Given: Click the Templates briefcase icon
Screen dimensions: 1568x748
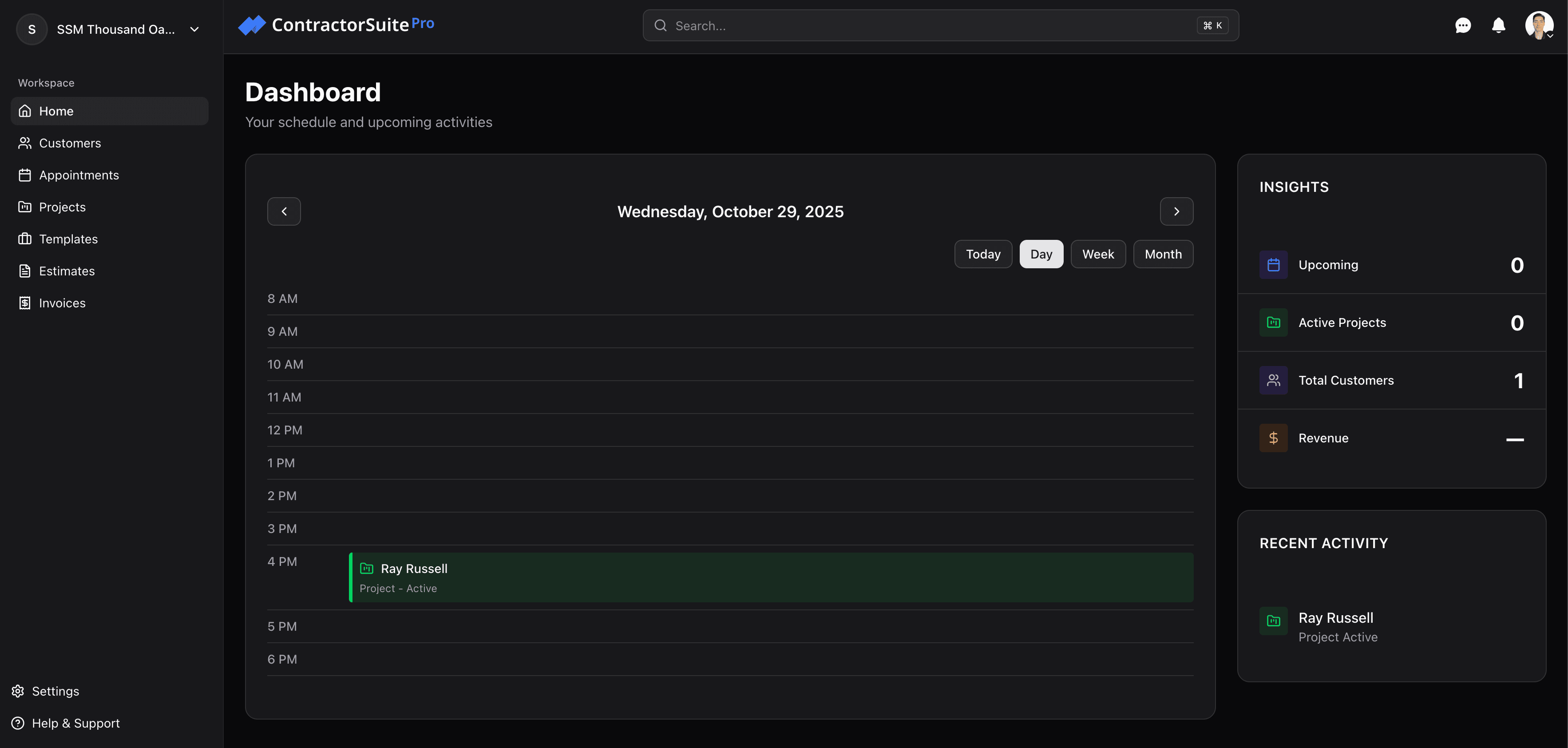Looking at the screenshot, I should pyautogui.click(x=24, y=239).
